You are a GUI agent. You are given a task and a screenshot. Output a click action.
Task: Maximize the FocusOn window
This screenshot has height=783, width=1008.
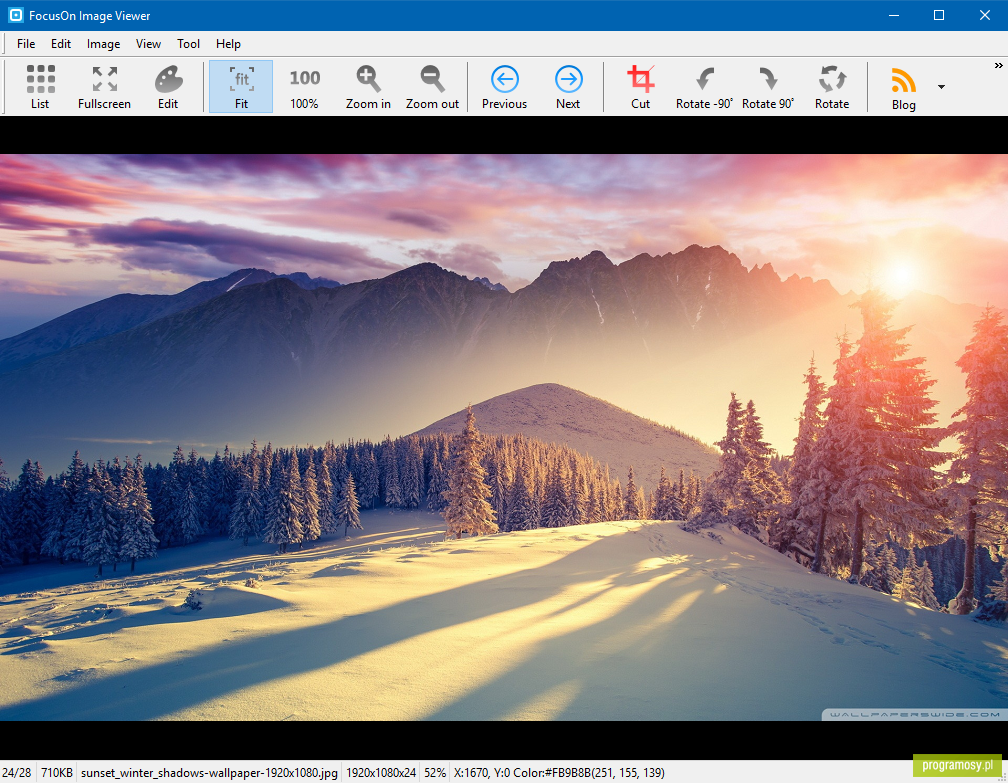[x=939, y=15]
